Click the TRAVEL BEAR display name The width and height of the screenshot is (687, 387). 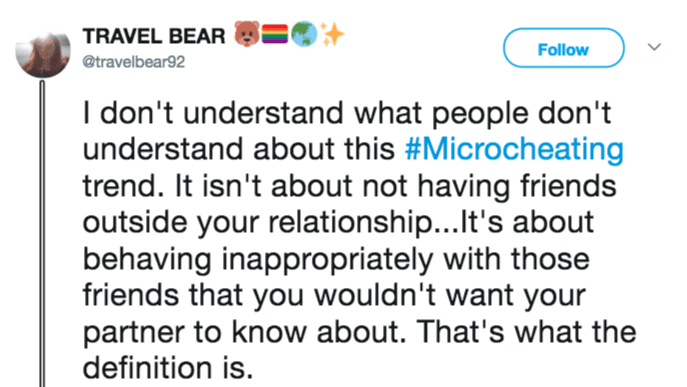click(154, 36)
